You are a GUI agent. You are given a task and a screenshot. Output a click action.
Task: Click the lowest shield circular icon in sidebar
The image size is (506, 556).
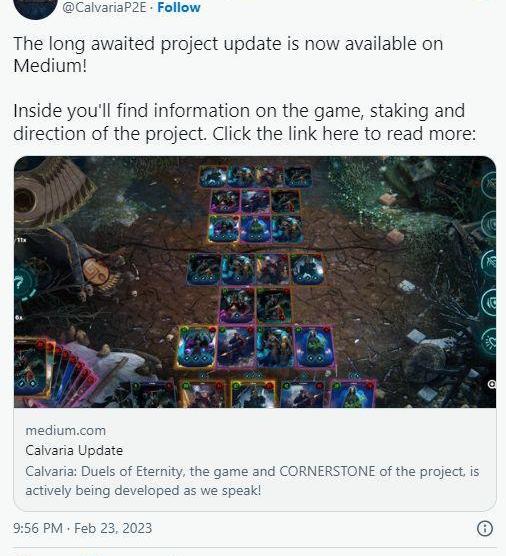(x=490, y=302)
